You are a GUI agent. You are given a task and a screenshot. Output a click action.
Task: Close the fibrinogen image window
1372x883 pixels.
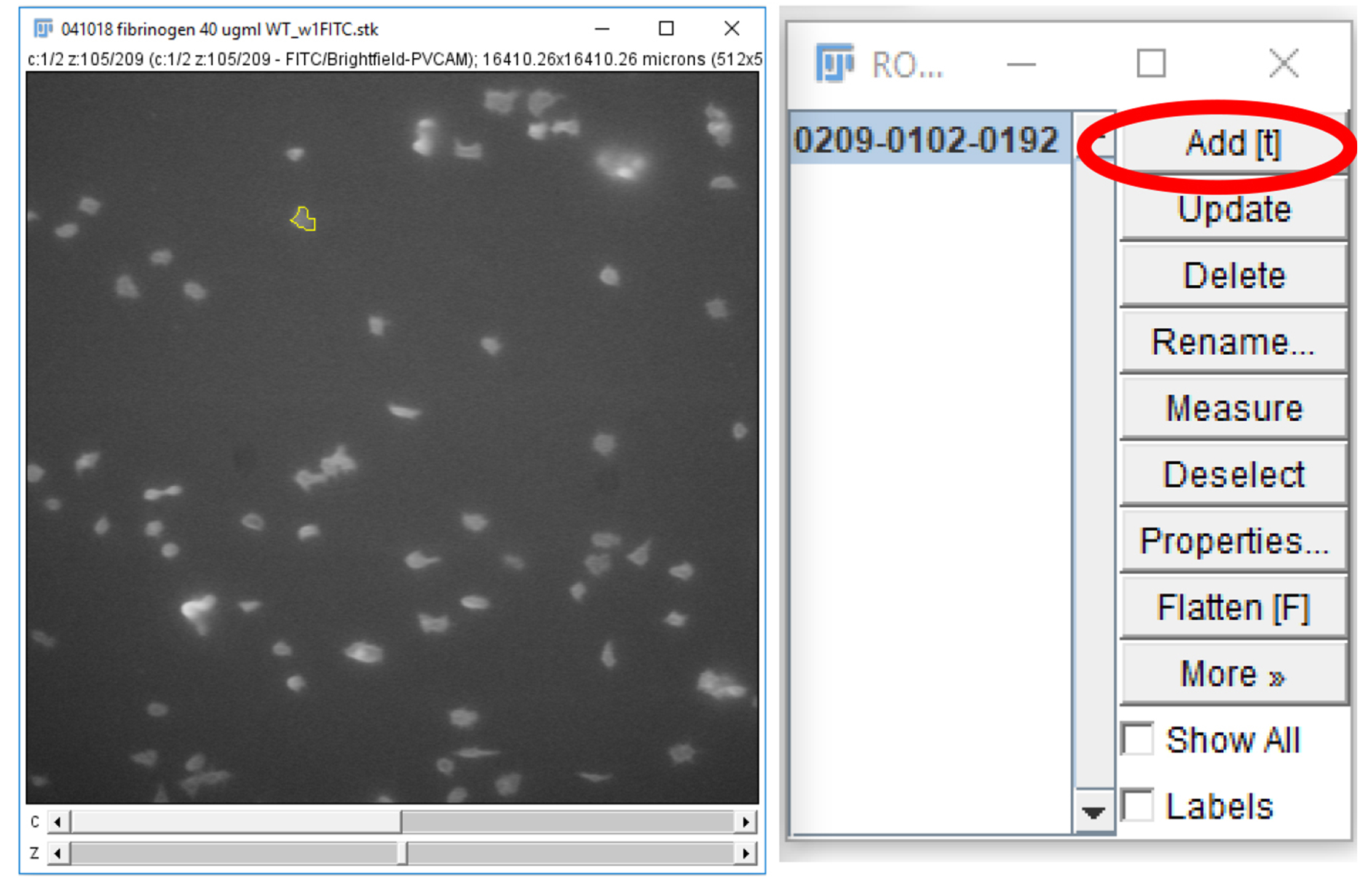[731, 28]
